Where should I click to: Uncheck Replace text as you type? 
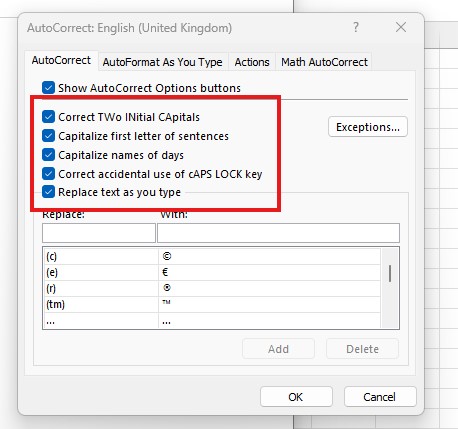click(x=48, y=192)
